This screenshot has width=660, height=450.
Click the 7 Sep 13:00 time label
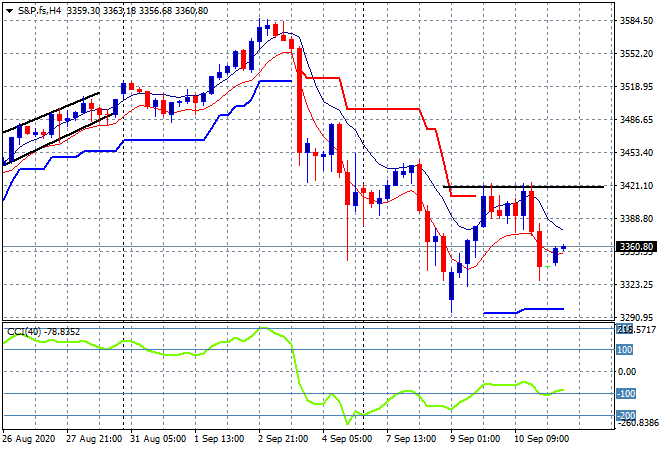[411, 439]
